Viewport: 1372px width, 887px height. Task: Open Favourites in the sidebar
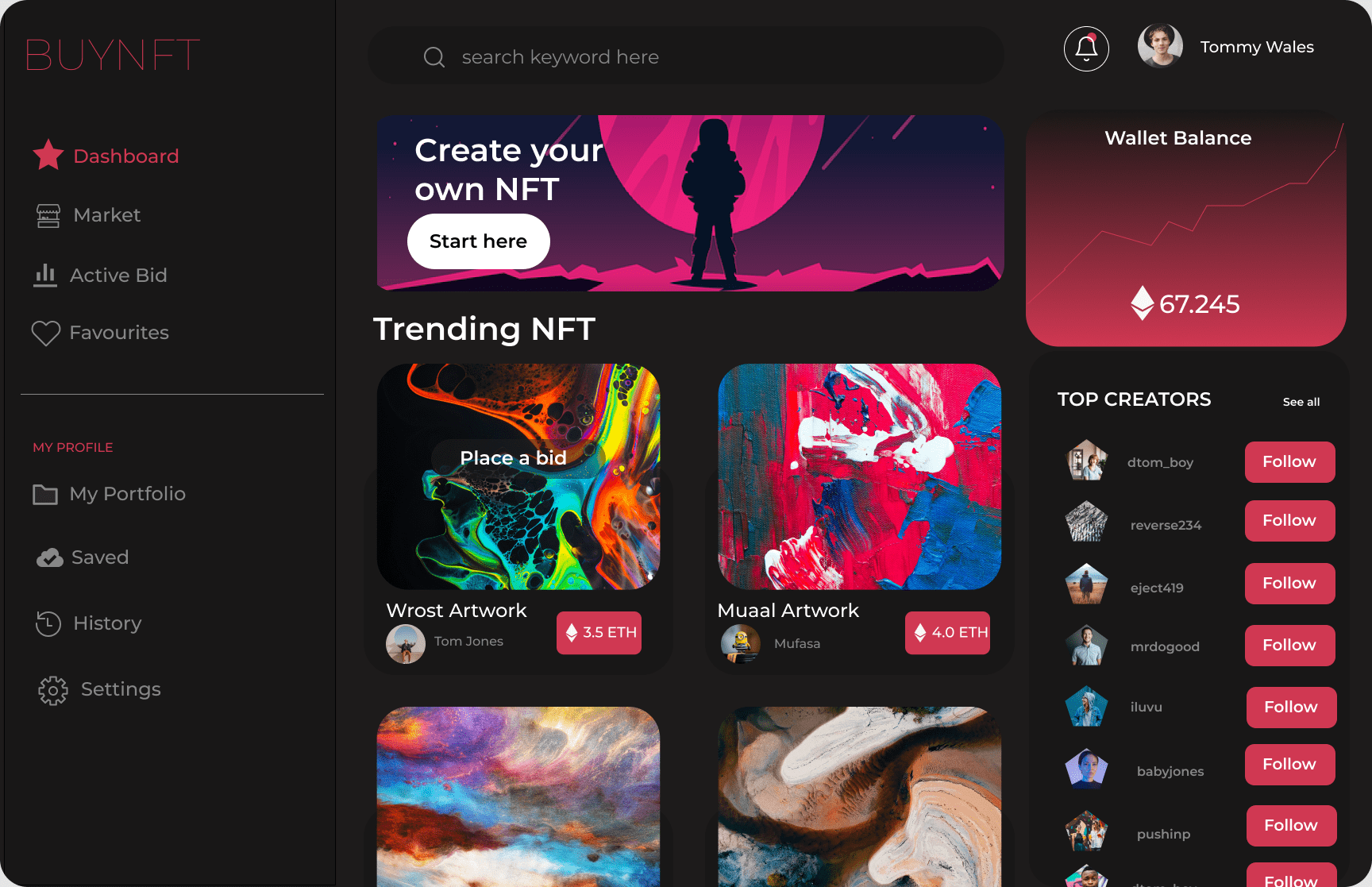[101, 333]
